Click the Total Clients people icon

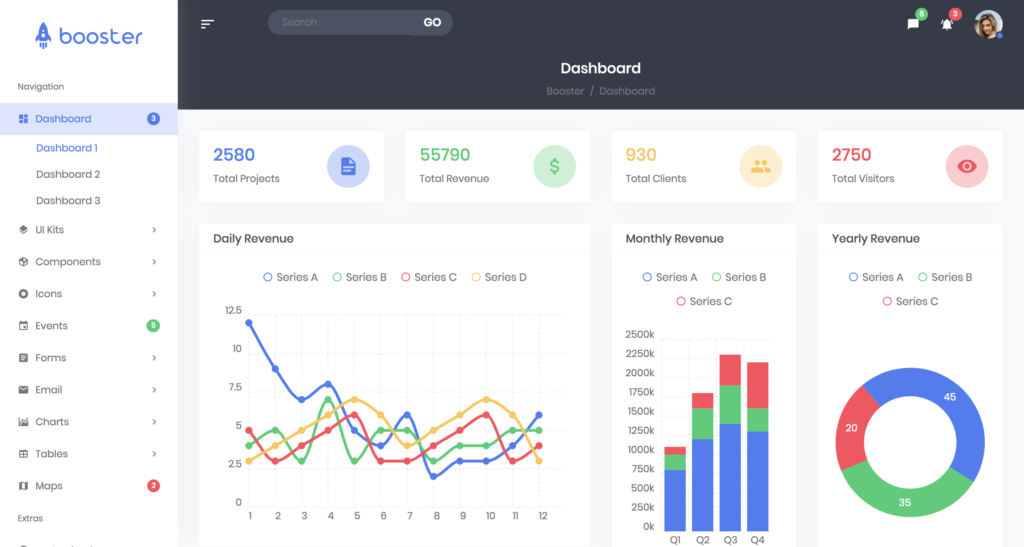[x=760, y=166]
